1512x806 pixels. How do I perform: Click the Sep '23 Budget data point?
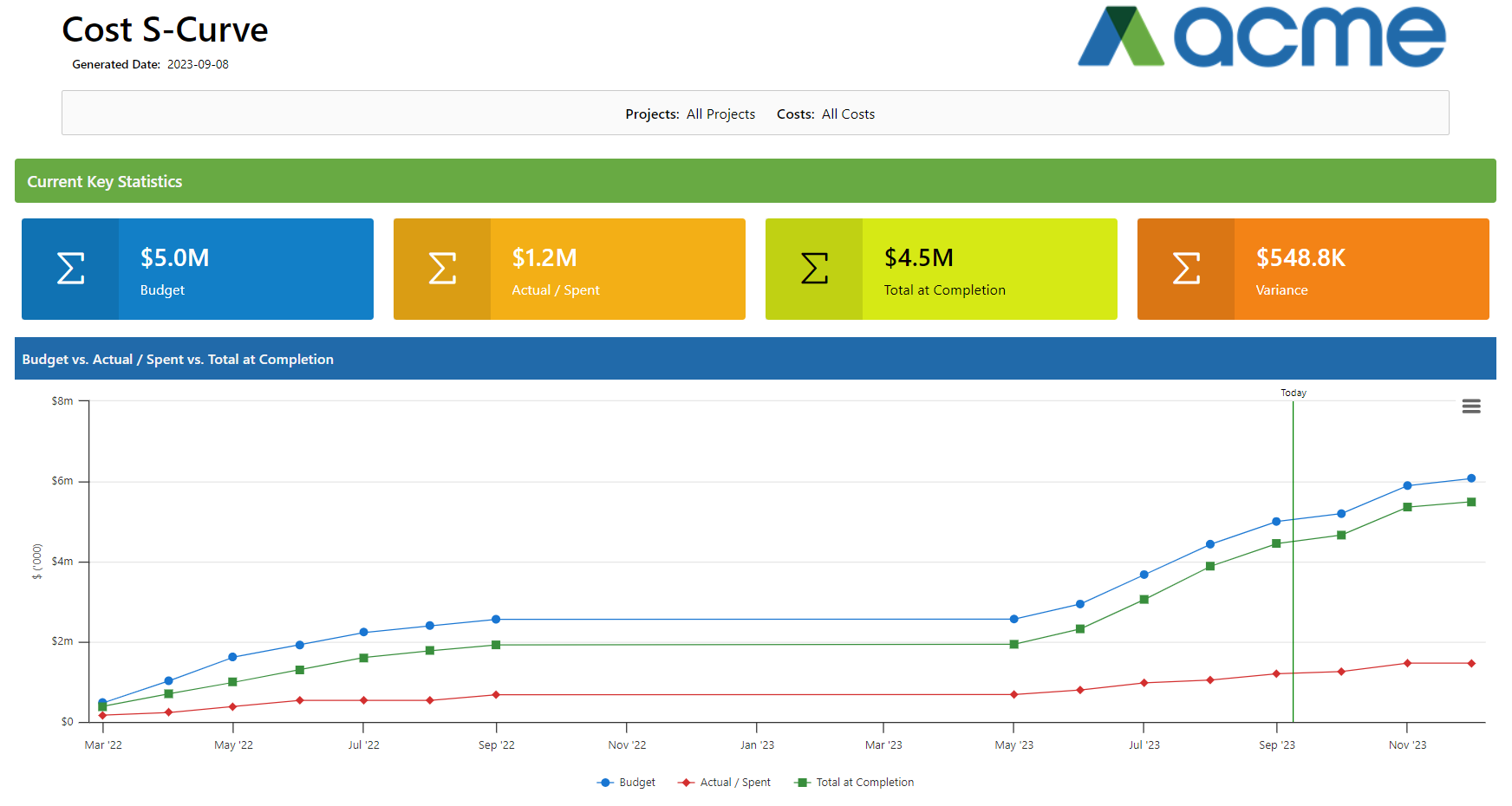pos(1274,521)
